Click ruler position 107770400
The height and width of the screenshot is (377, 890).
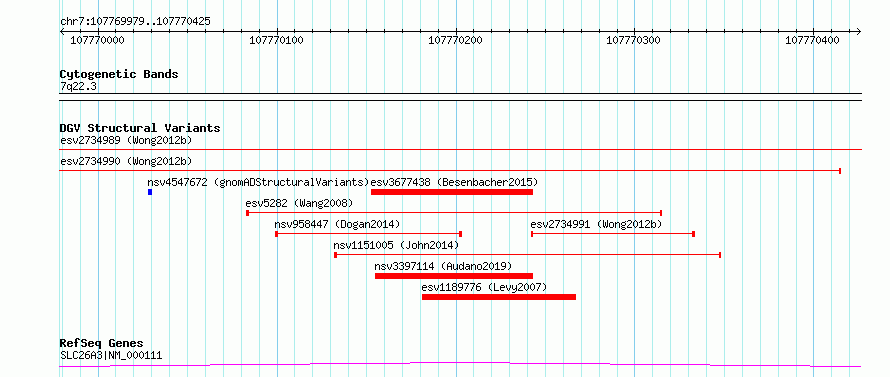[812, 40]
